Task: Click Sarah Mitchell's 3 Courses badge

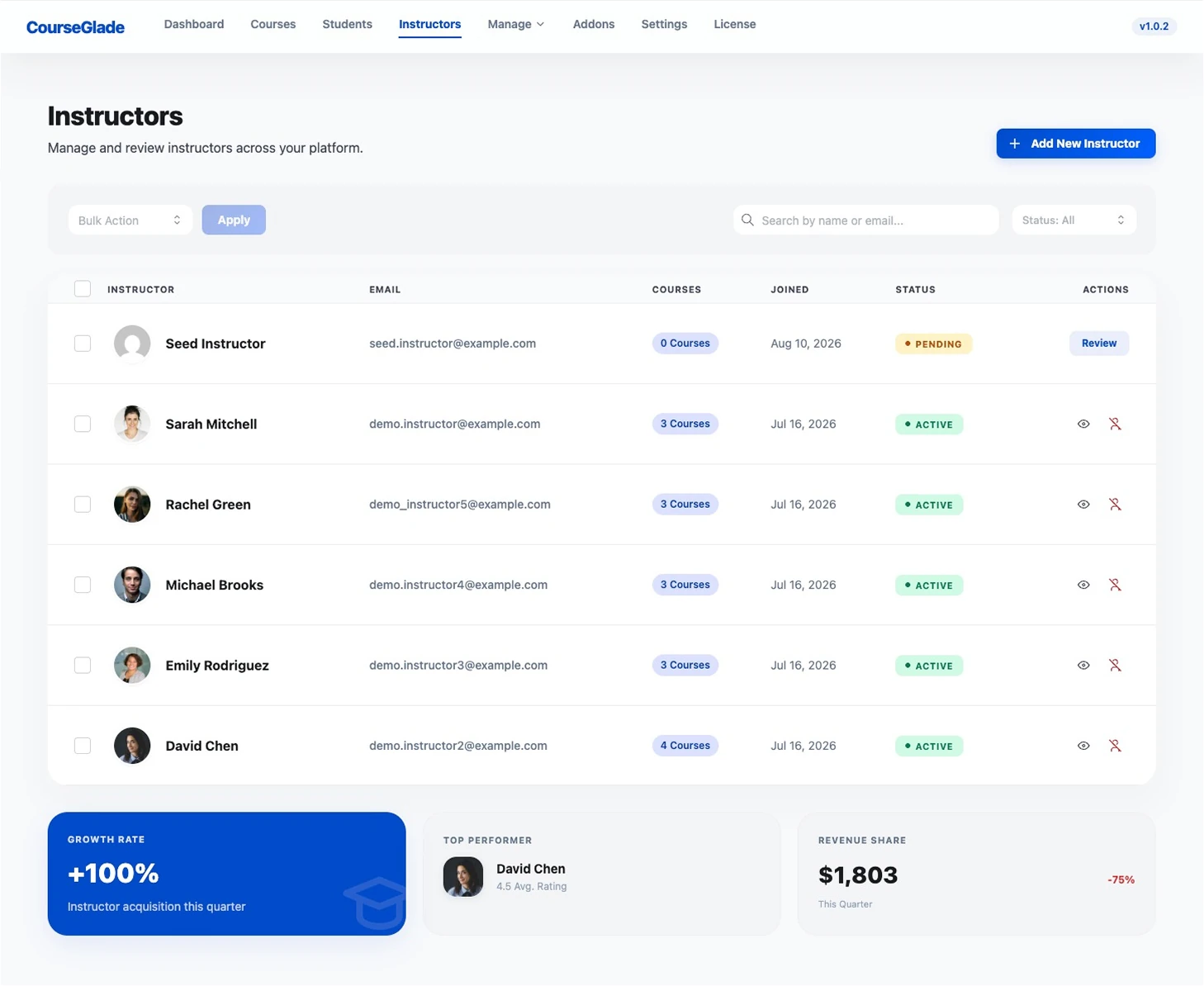Action: click(685, 424)
